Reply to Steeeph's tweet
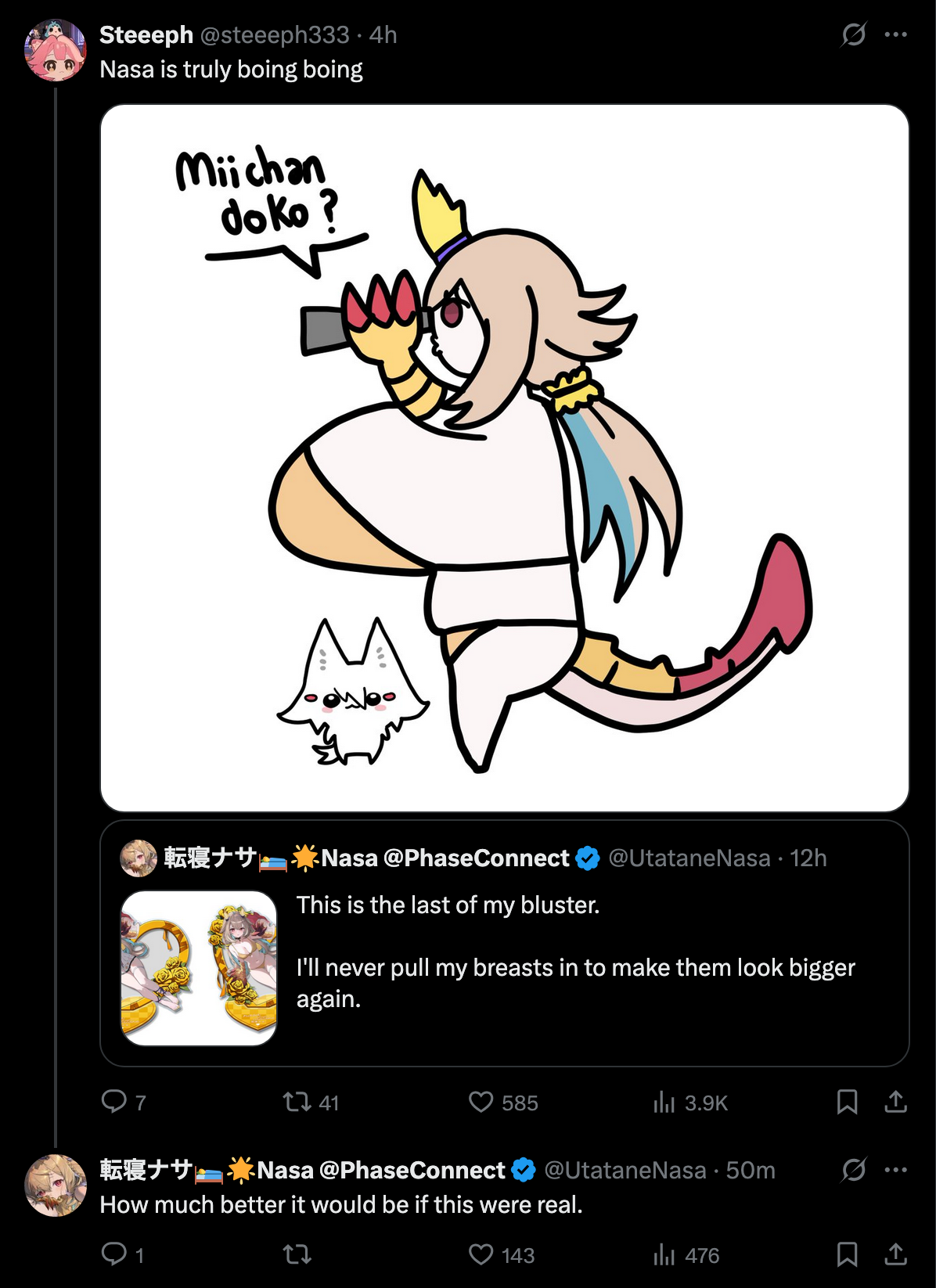 click(x=114, y=1102)
